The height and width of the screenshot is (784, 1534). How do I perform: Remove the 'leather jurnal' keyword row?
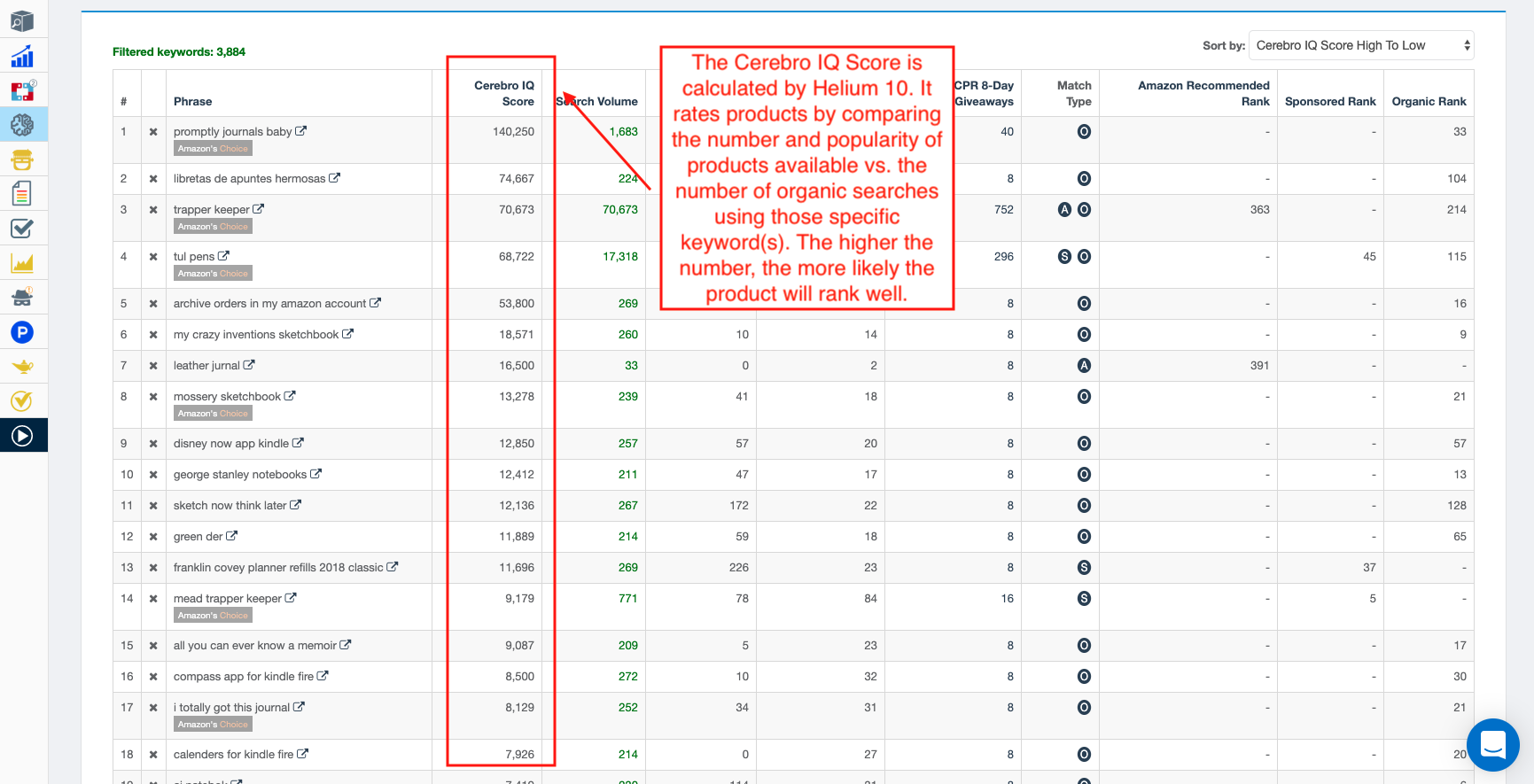[153, 366]
